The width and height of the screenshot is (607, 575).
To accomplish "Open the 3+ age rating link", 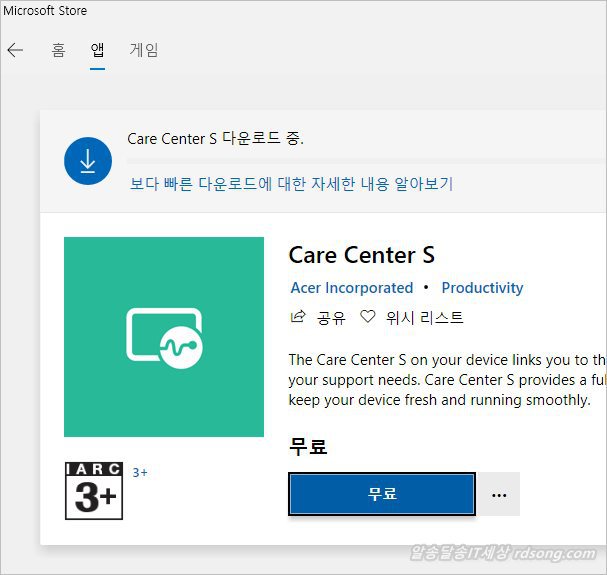I will pyautogui.click(x=140, y=472).
